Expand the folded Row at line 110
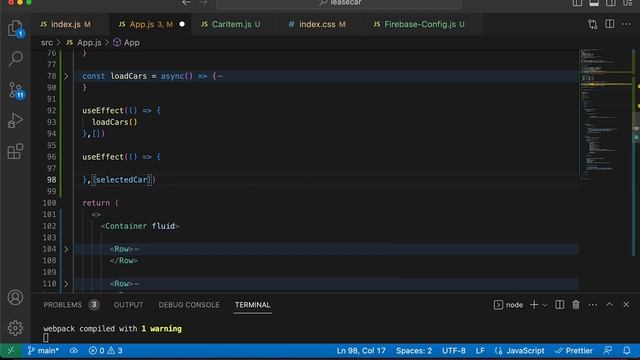Image resolution: width=640 pixels, height=360 pixels. coord(66,284)
